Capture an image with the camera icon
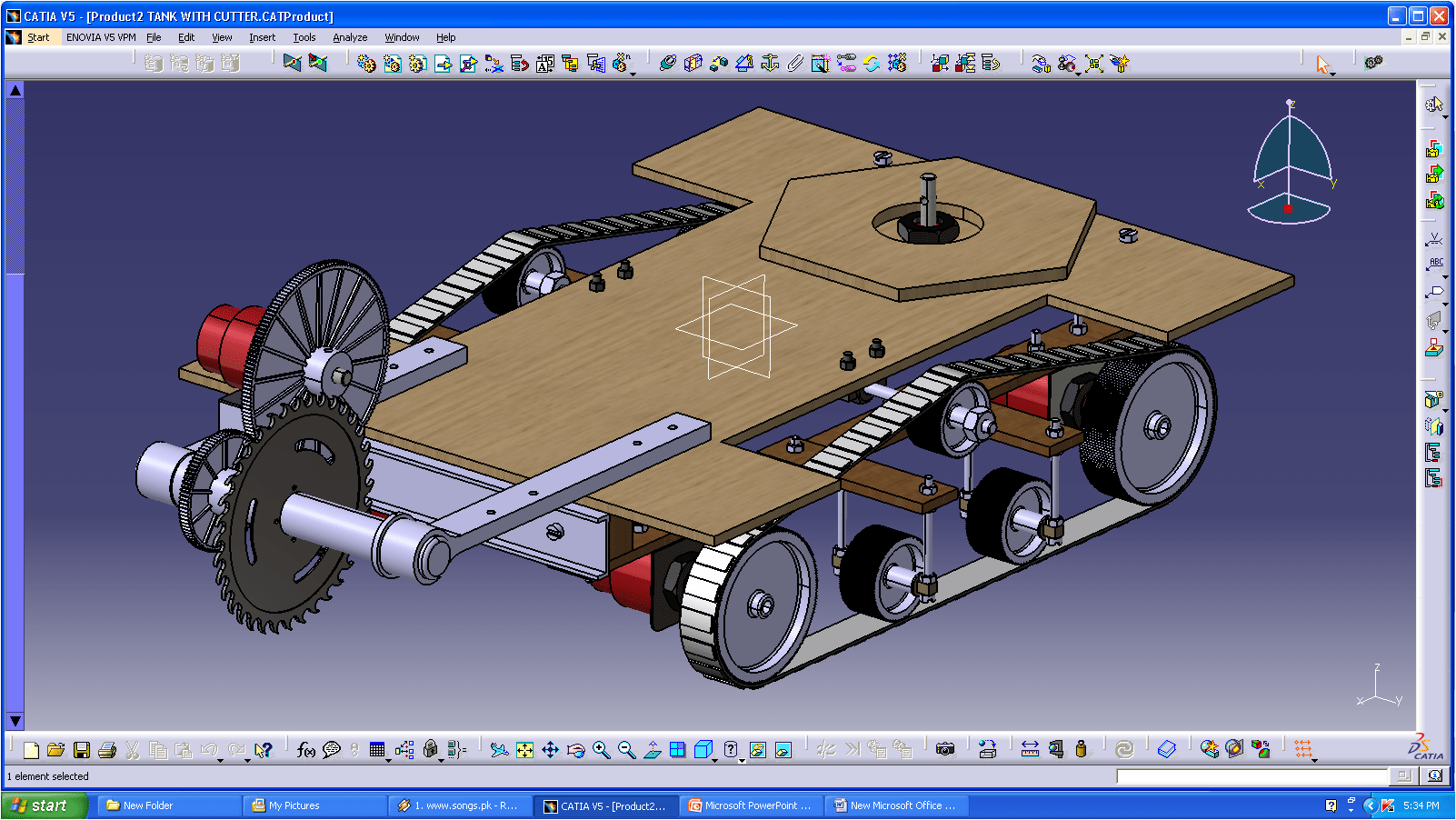The image size is (1456, 820). (945, 749)
